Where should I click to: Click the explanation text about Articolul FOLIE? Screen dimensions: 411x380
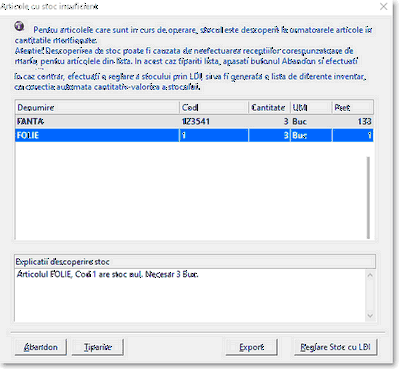click(x=107, y=275)
